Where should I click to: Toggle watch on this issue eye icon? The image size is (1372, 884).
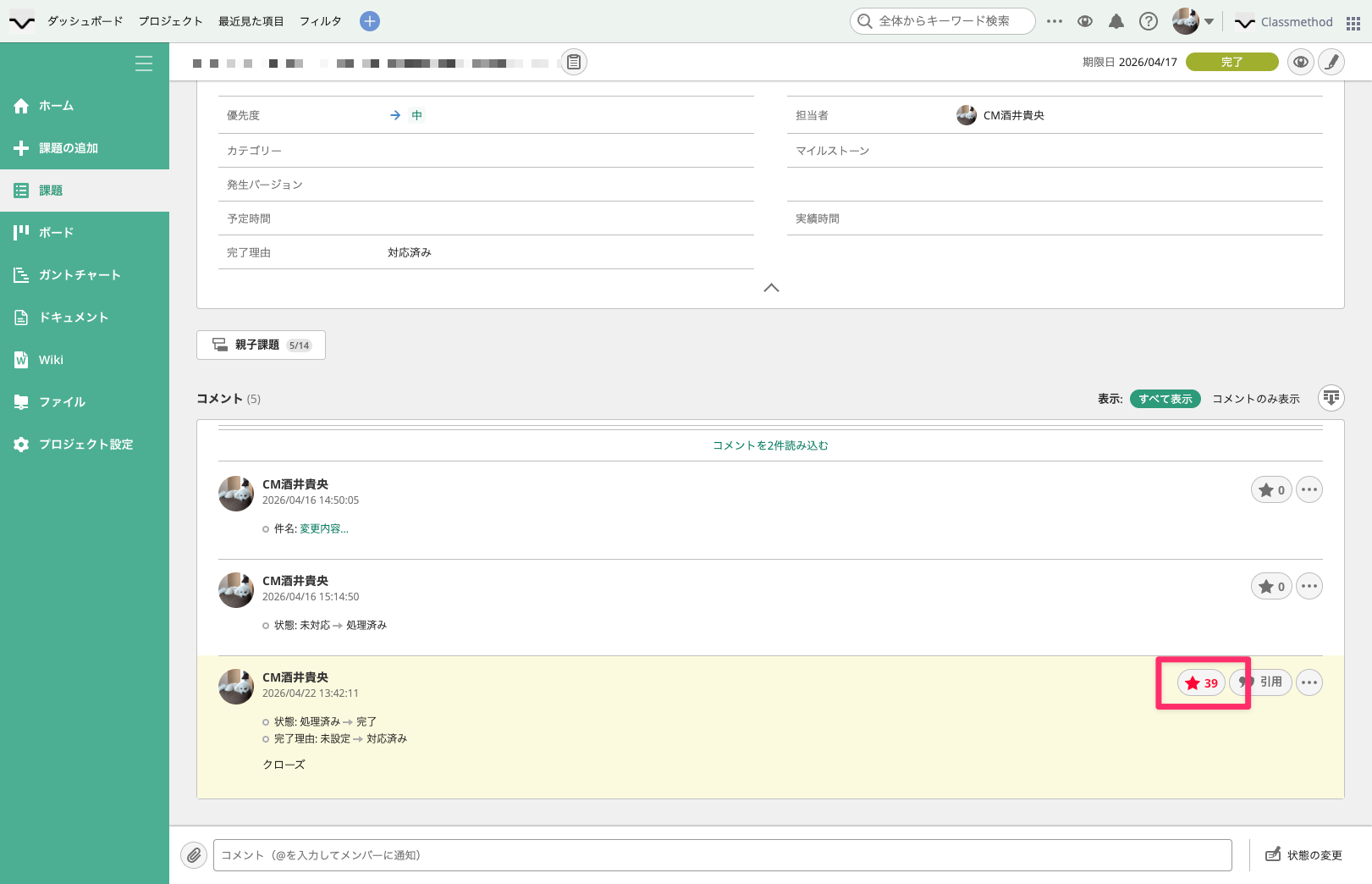pyautogui.click(x=1301, y=62)
